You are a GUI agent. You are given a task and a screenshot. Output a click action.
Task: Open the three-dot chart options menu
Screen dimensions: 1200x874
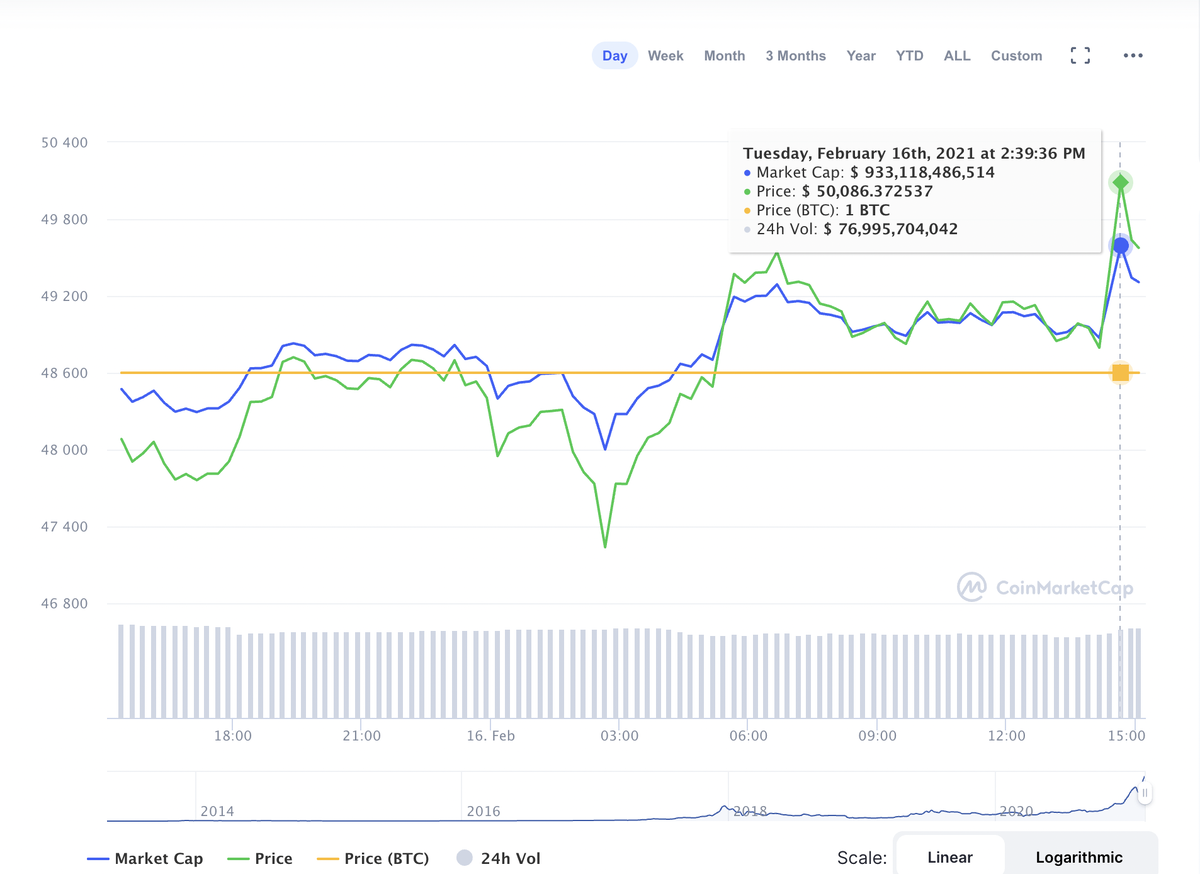tap(1133, 56)
